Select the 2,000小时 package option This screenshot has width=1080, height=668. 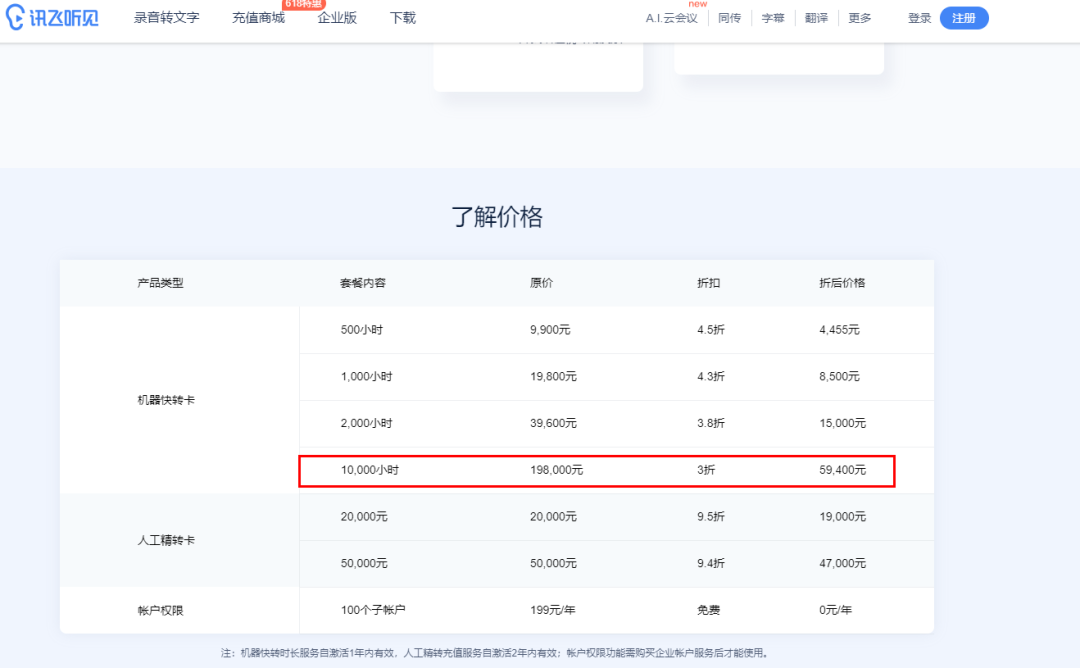(x=596, y=423)
